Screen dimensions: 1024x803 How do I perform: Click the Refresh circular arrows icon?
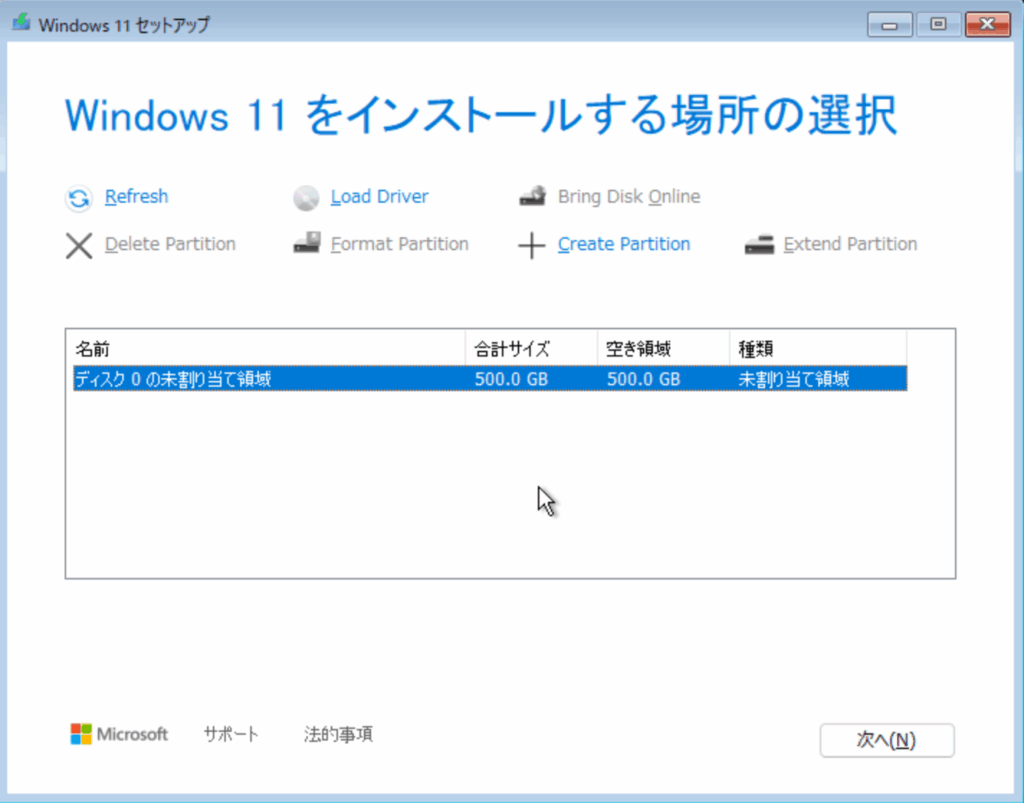[79, 198]
